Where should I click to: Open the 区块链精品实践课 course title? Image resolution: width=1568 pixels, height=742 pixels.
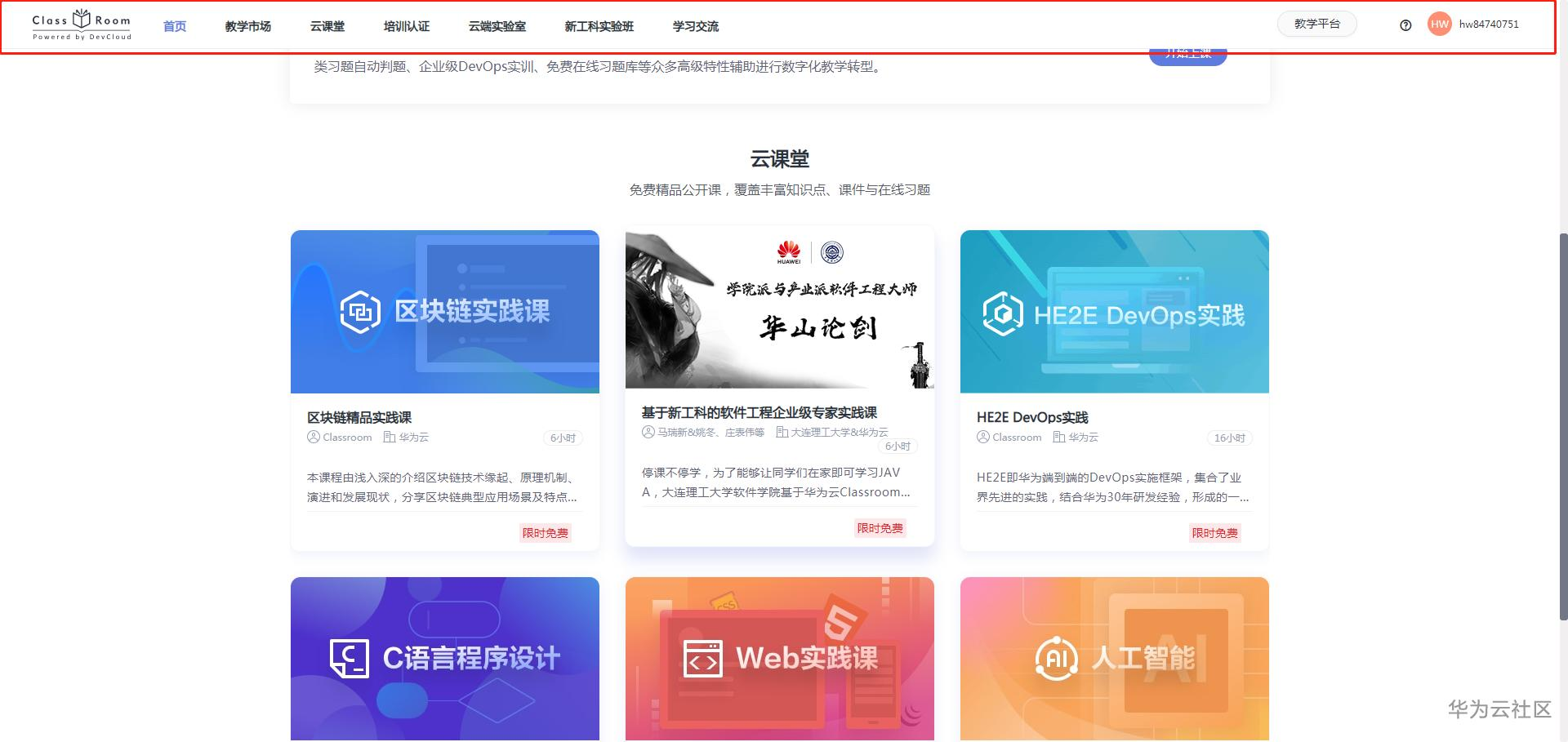(x=359, y=418)
